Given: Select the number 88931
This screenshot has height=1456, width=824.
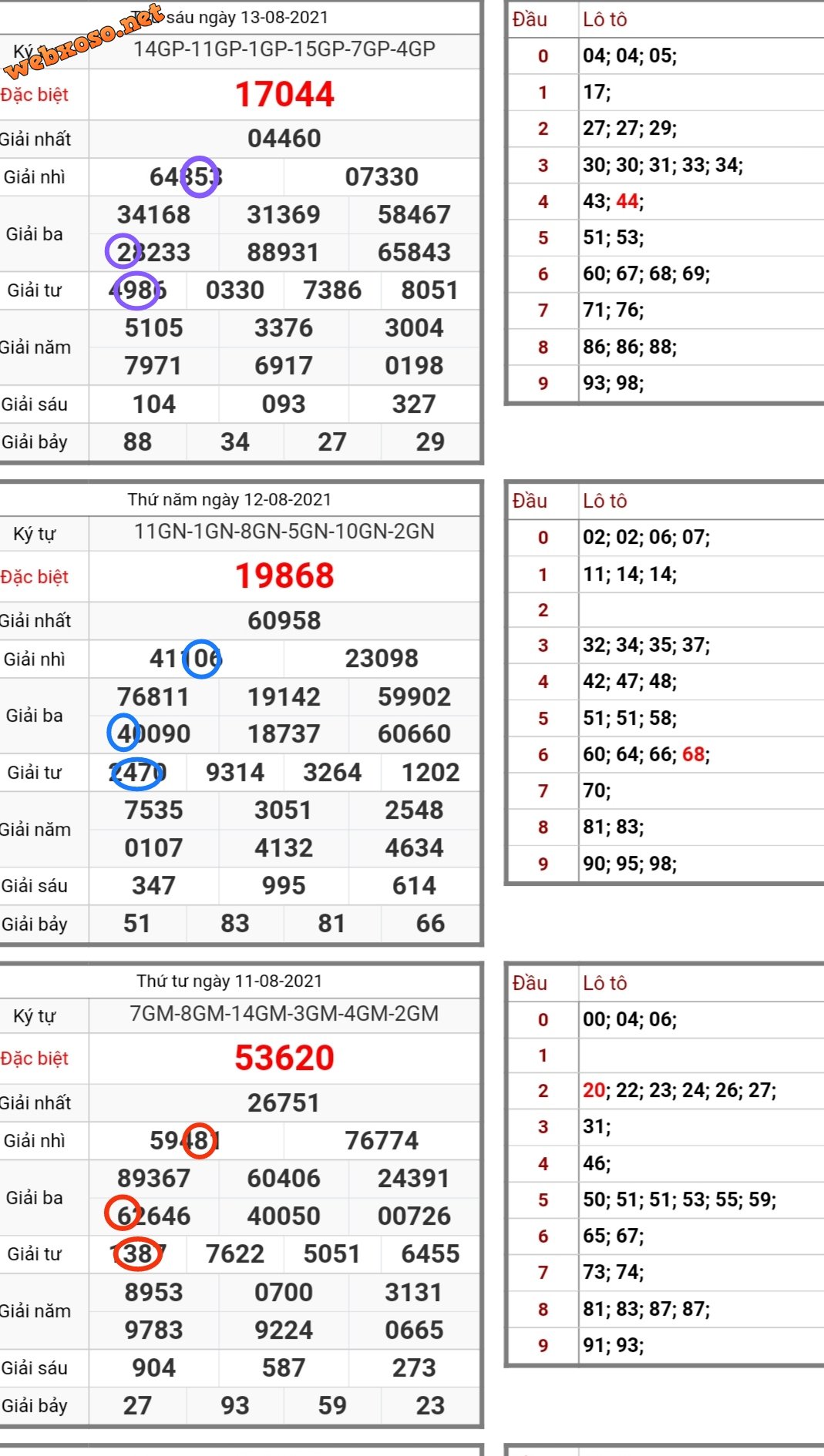Looking at the screenshot, I should pyautogui.click(x=284, y=253).
